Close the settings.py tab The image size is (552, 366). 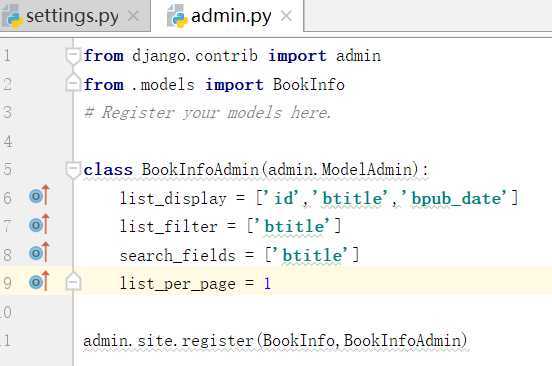click(x=133, y=16)
